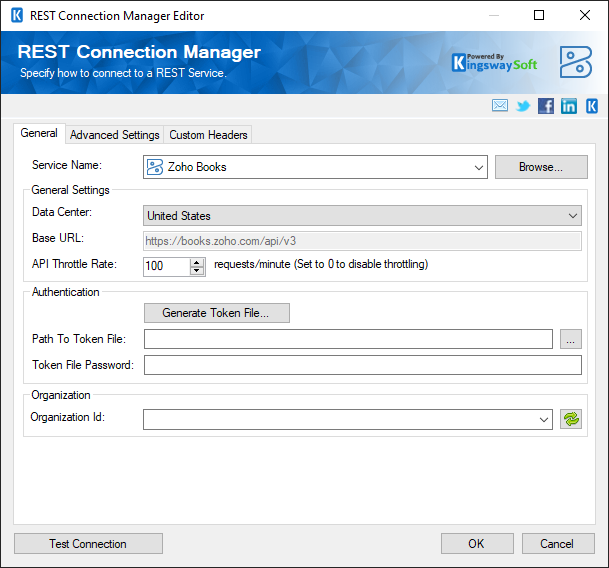
Task: Click the KingswaySoft K icon beside LinkedIn
Action: coord(592,106)
